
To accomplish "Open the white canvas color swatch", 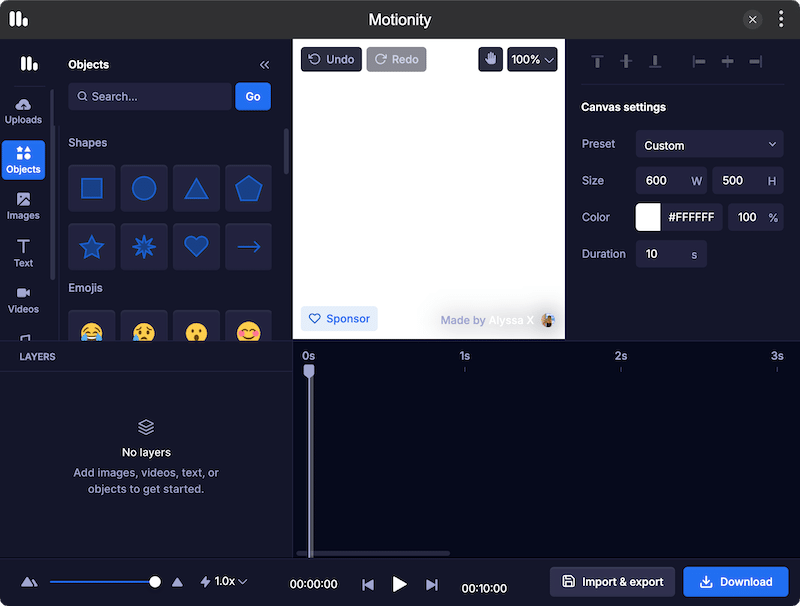I will [648, 217].
